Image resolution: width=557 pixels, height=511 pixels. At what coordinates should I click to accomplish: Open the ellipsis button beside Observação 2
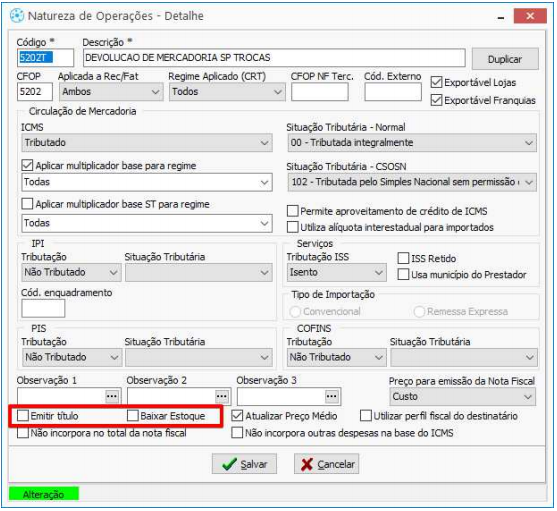coord(222,396)
